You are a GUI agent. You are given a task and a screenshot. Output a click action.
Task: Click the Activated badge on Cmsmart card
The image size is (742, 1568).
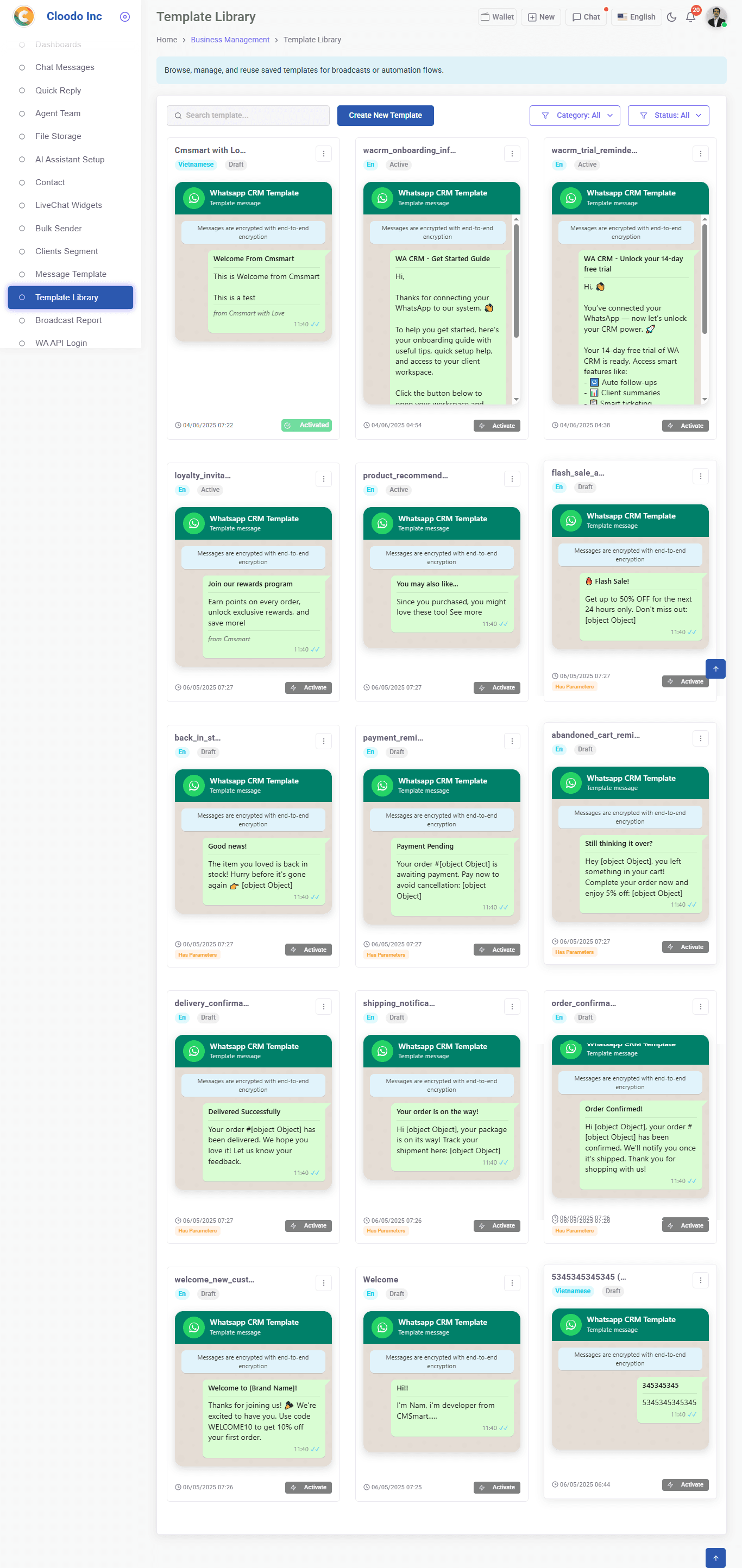click(306, 426)
